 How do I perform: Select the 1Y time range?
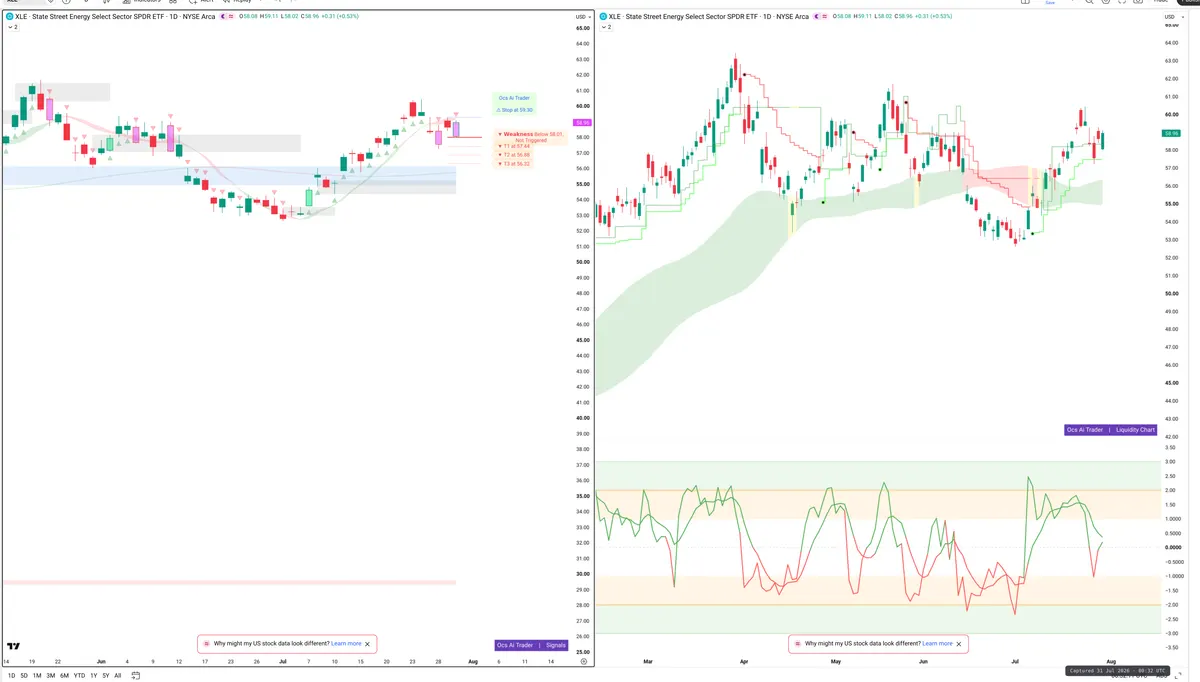93,676
